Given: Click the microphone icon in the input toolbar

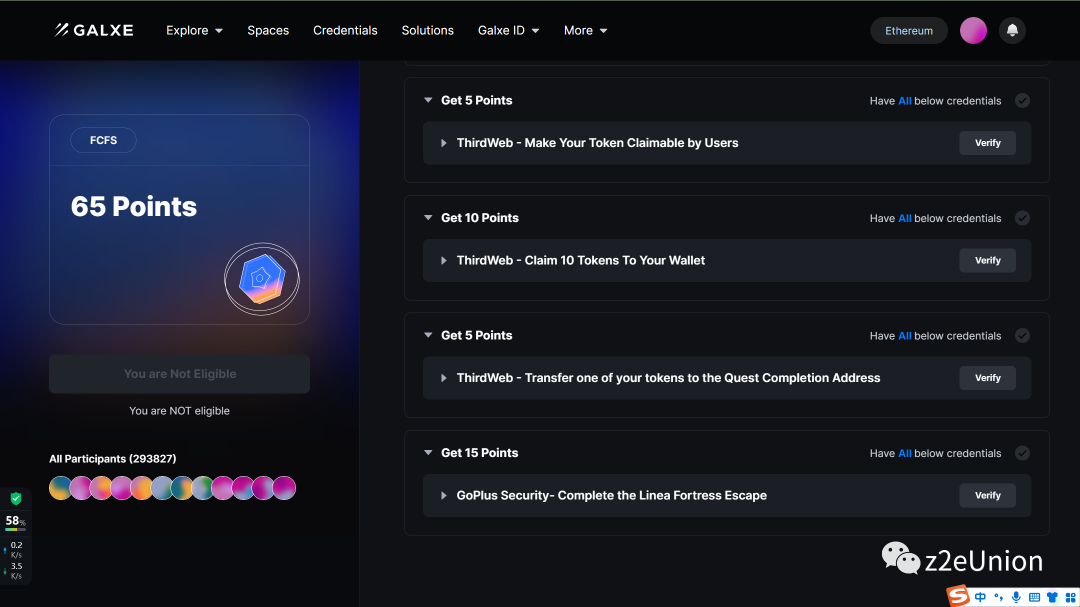Looking at the screenshot, I should [1016, 597].
